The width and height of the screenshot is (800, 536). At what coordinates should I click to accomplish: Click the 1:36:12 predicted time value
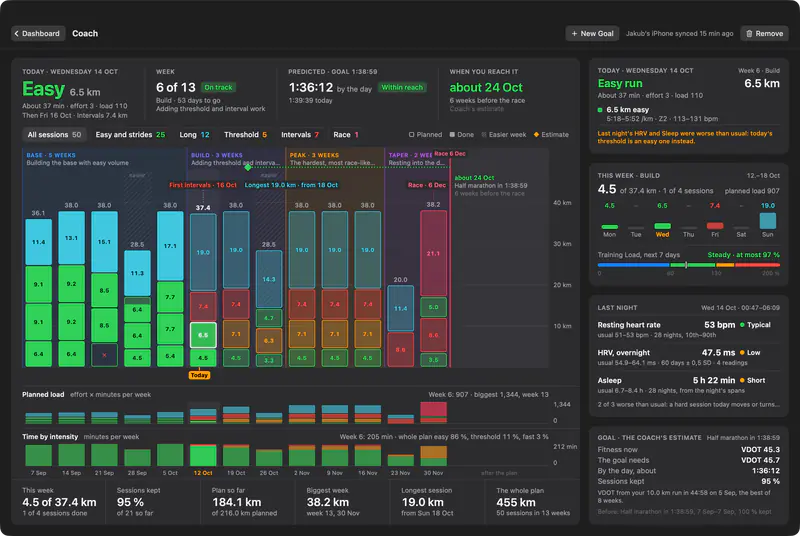pos(311,87)
